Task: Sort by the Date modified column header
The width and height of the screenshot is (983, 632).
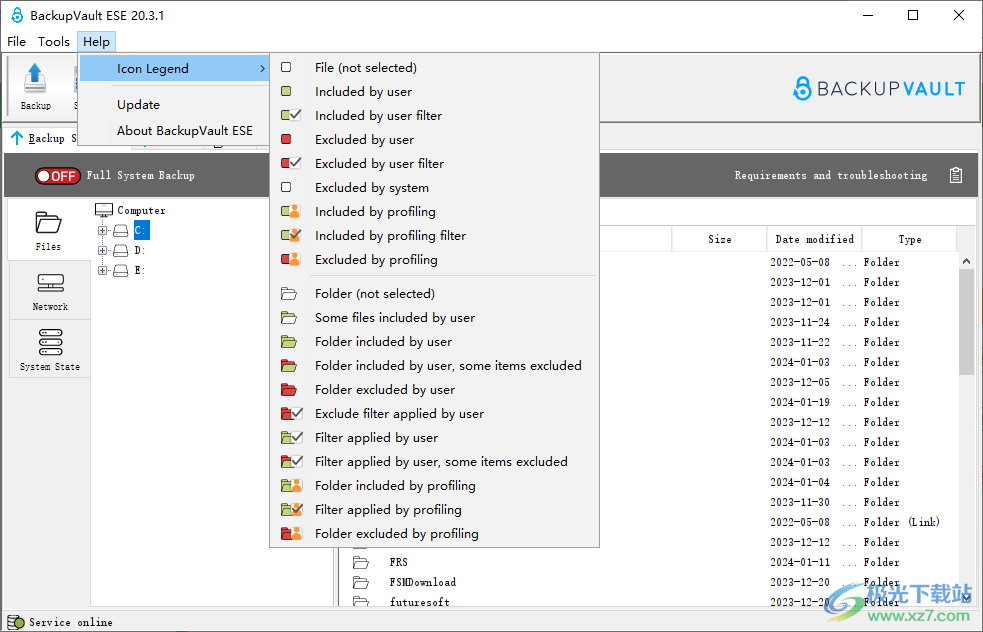Action: tap(814, 240)
